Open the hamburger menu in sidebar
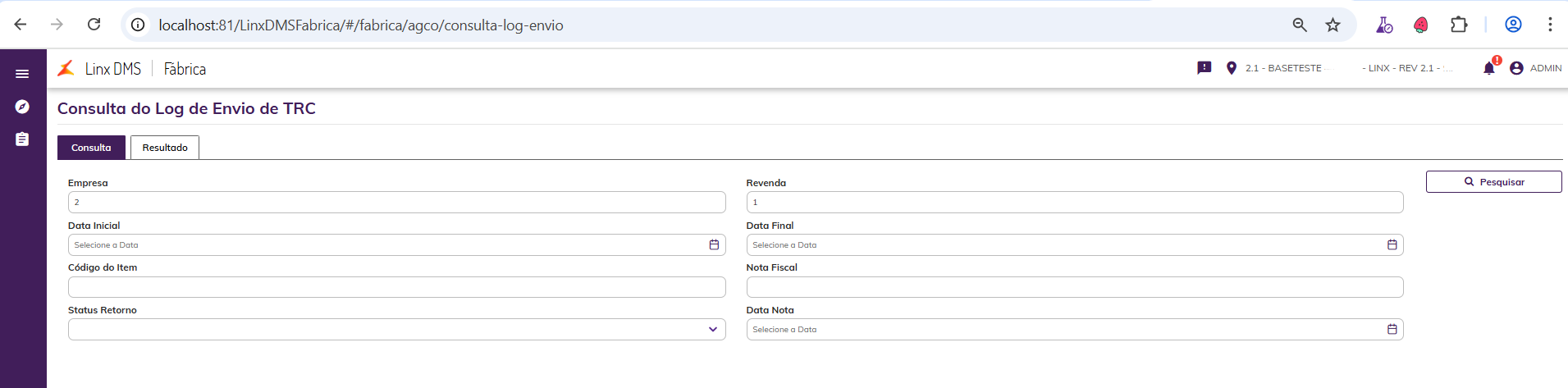 (22, 74)
